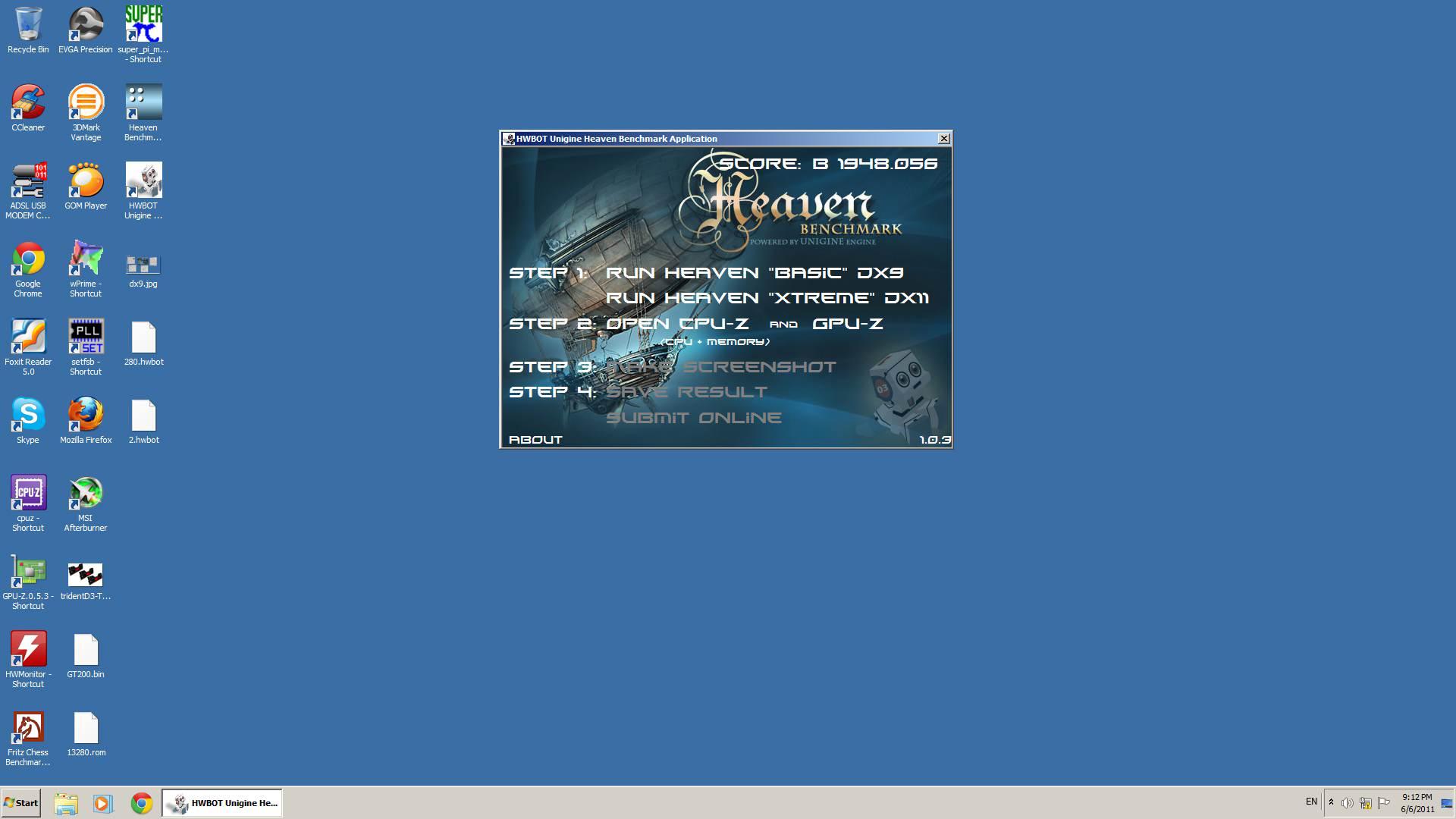Select the 13280.rom file

tap(86, 733)
